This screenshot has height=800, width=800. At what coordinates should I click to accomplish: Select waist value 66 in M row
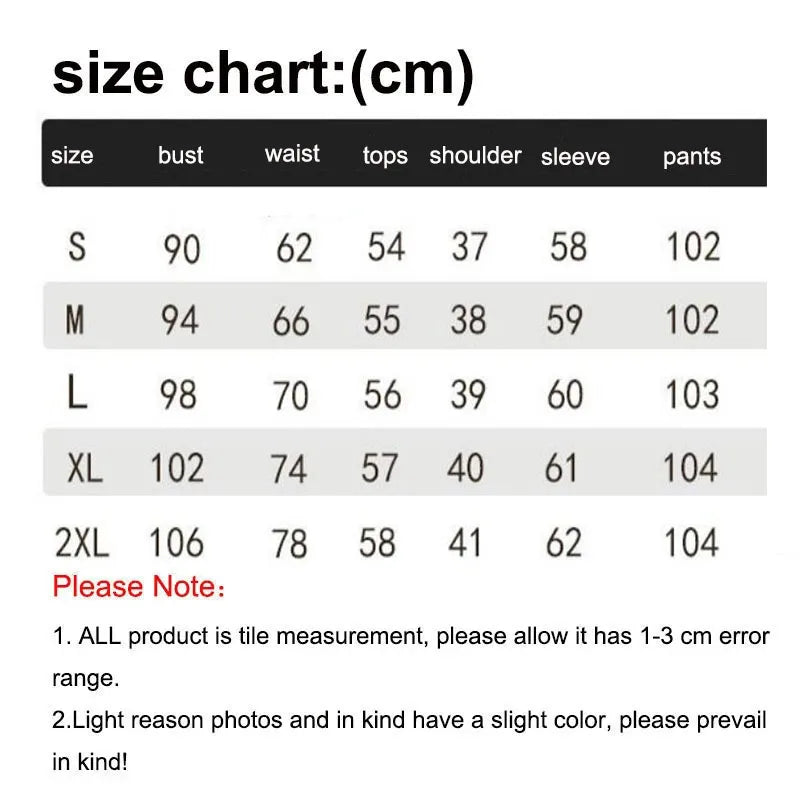coord(291,322)
